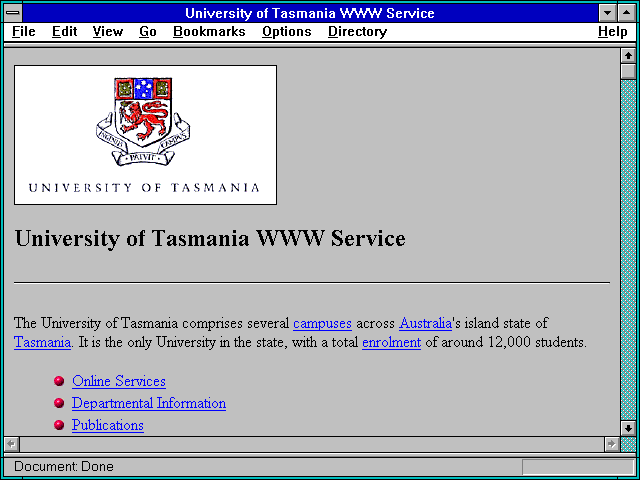The height and width of the screenshot is (480, 640).
Task: Click the vertical scrollbar thumb
Action: [x=629, y=71]
